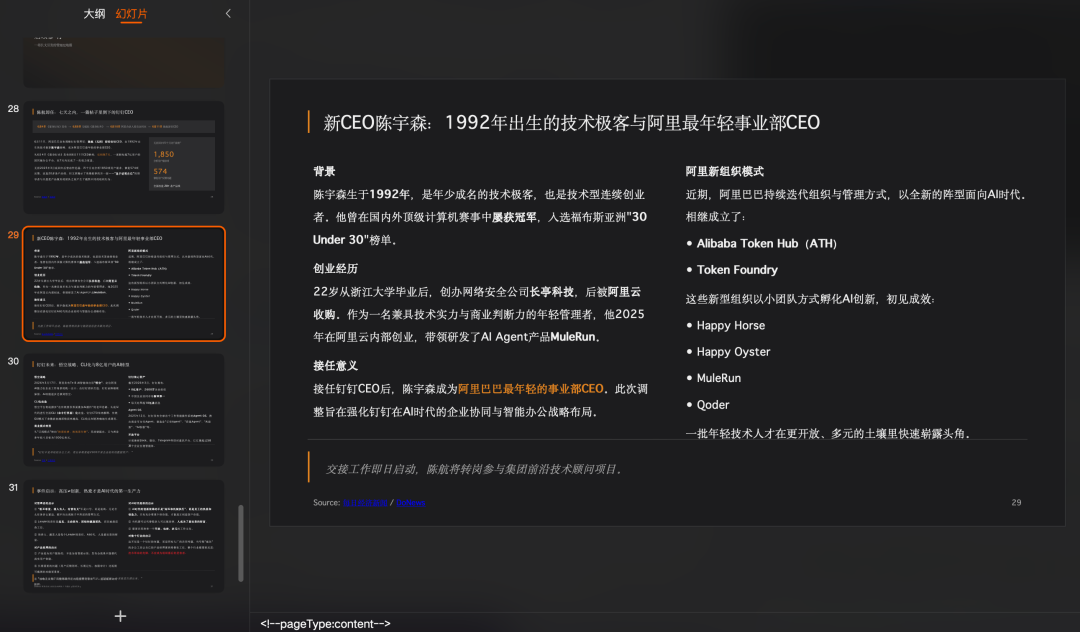Viewport: 1080px width, 632px height.
Task: Open slide 28 thumbnail
Action: (x=124, y=157)
